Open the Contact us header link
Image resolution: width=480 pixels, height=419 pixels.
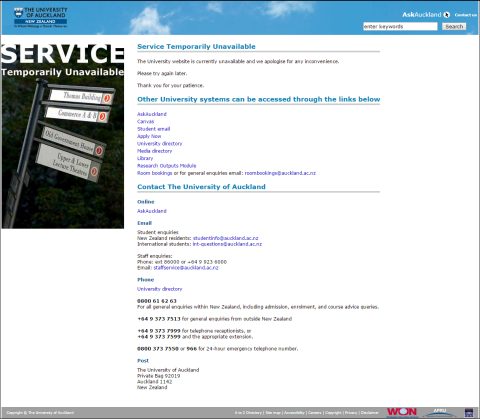[465, 15]
